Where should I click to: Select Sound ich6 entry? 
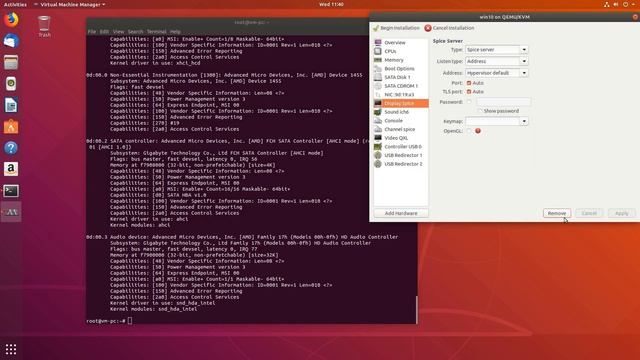(x=401, y=112)
